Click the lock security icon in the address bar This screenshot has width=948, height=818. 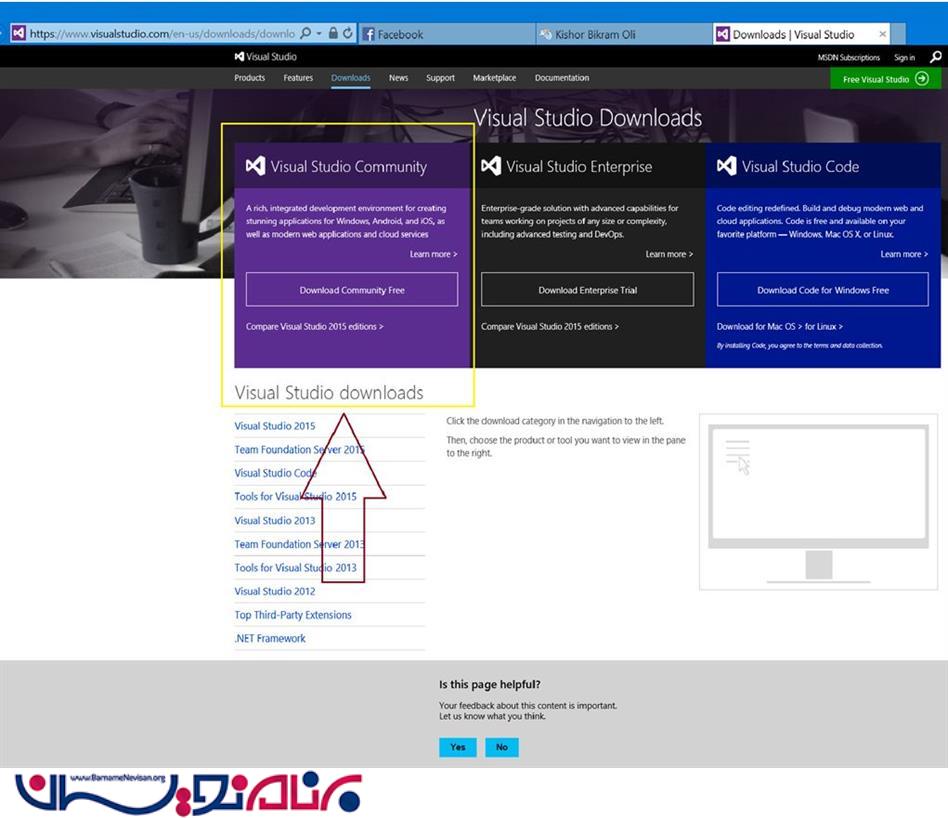pyautogui.click(x=333, y=33)
